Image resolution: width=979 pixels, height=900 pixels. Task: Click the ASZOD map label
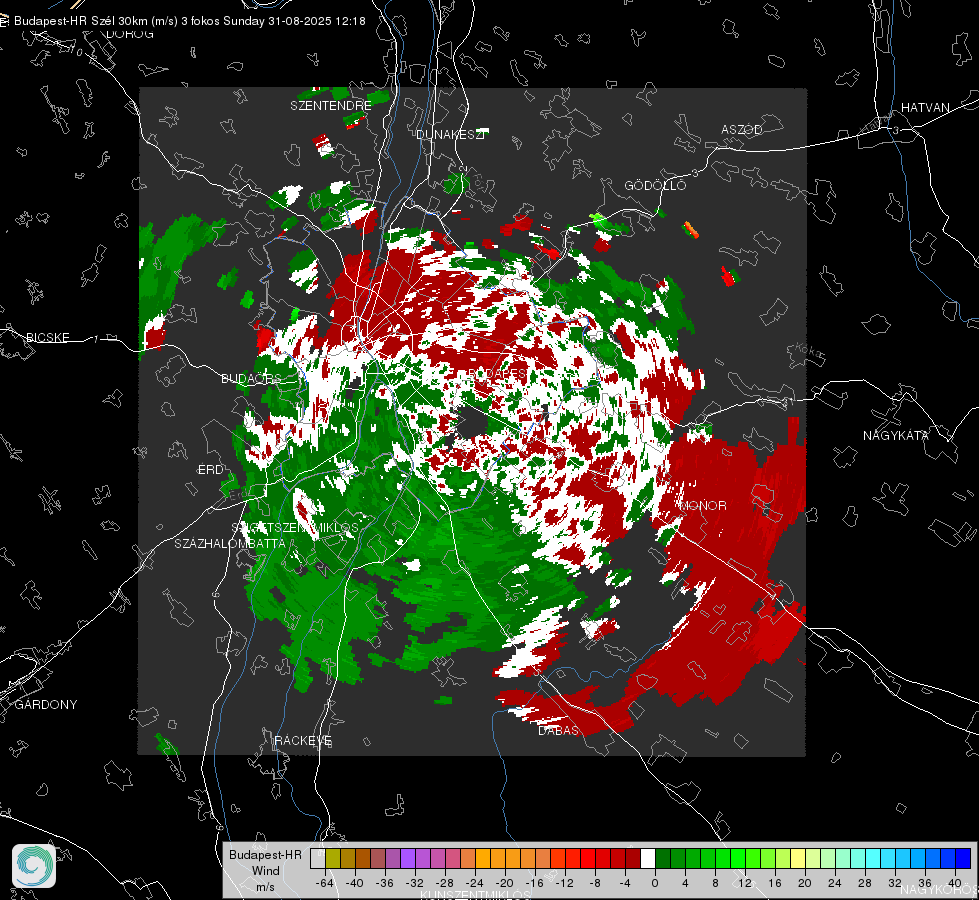click(742, 129)
